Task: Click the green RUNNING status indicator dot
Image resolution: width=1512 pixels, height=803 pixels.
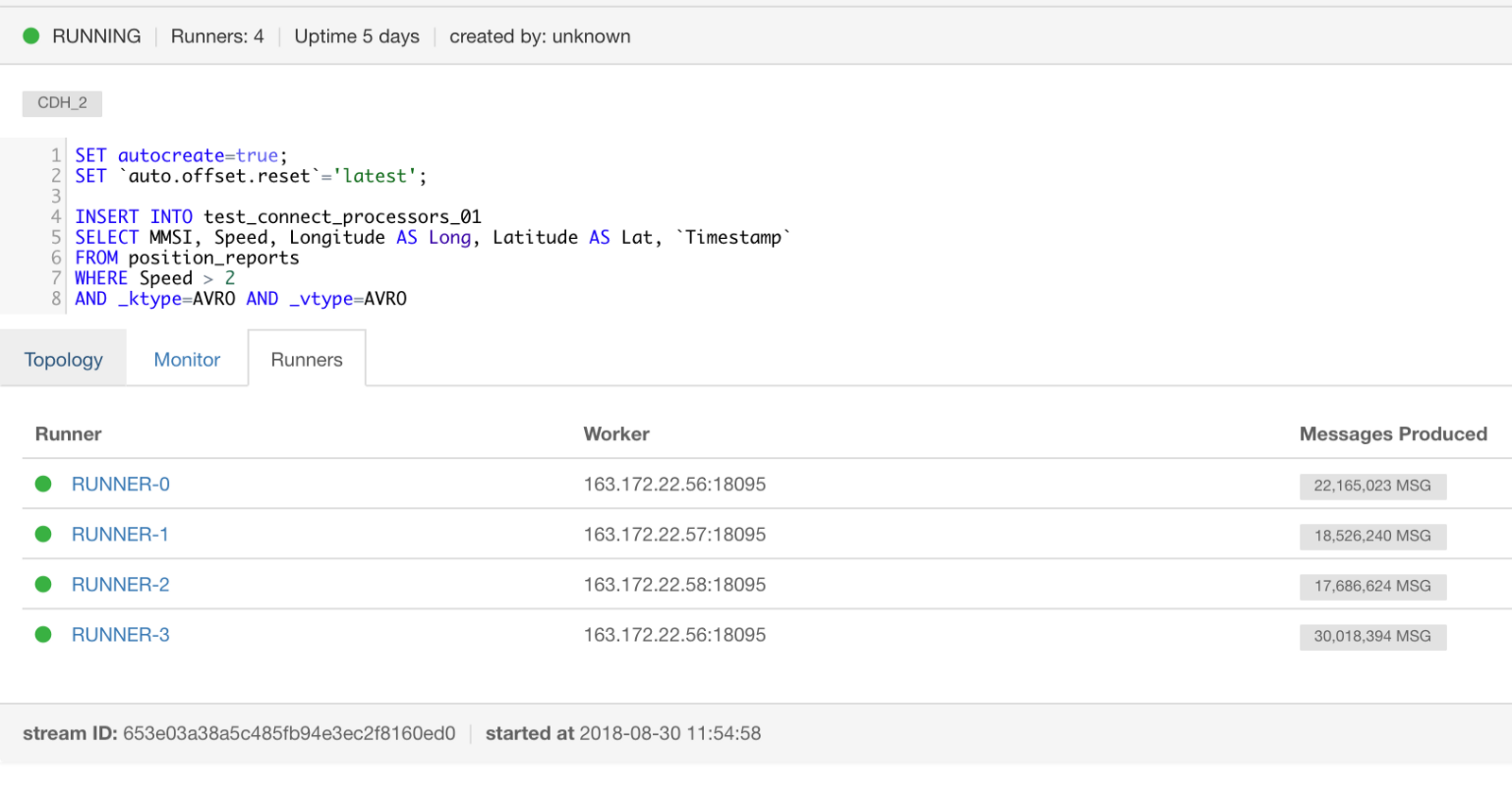Action: (31, 36)
